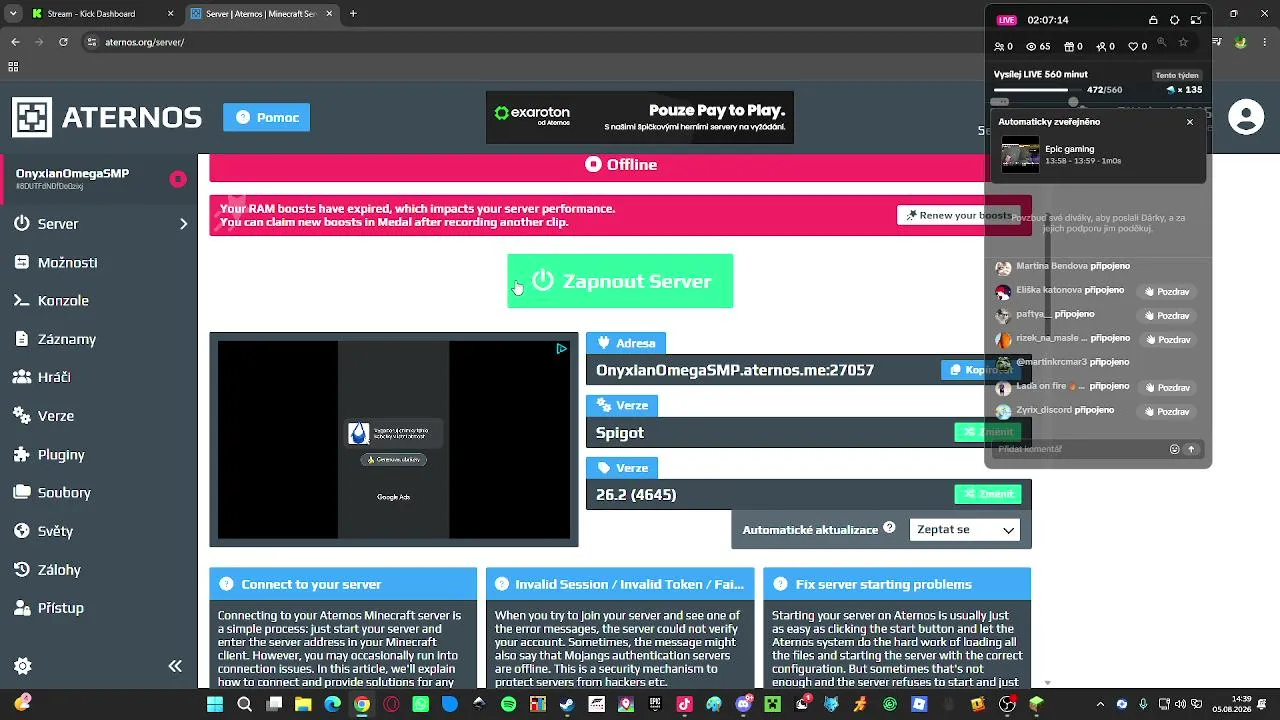Open Možnosti in the Aternos sidebar
The height and width of the screenshot is (720, 1280).
[x=67, y=262]
